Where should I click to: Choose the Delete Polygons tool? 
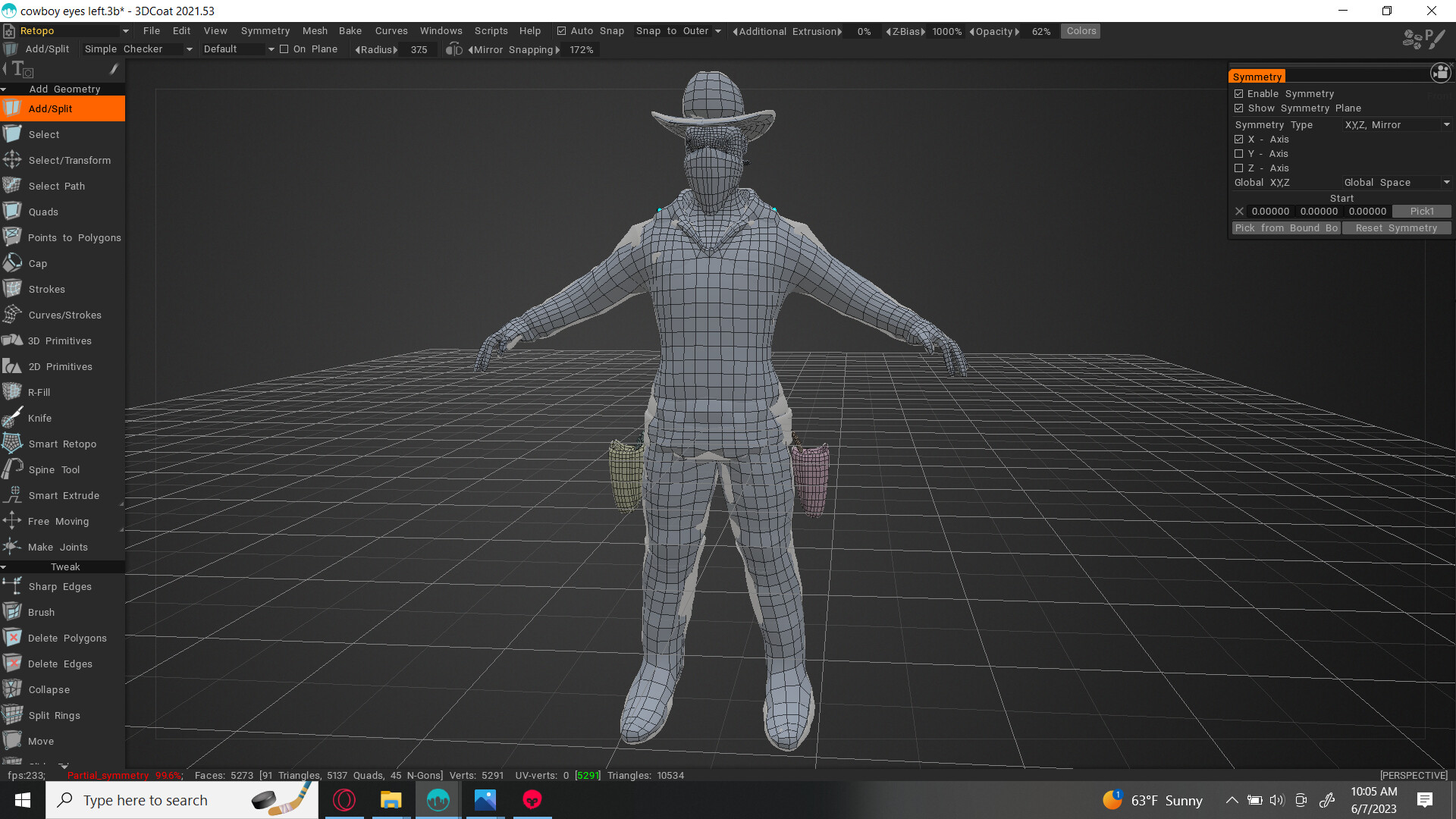tap(67, 638)
